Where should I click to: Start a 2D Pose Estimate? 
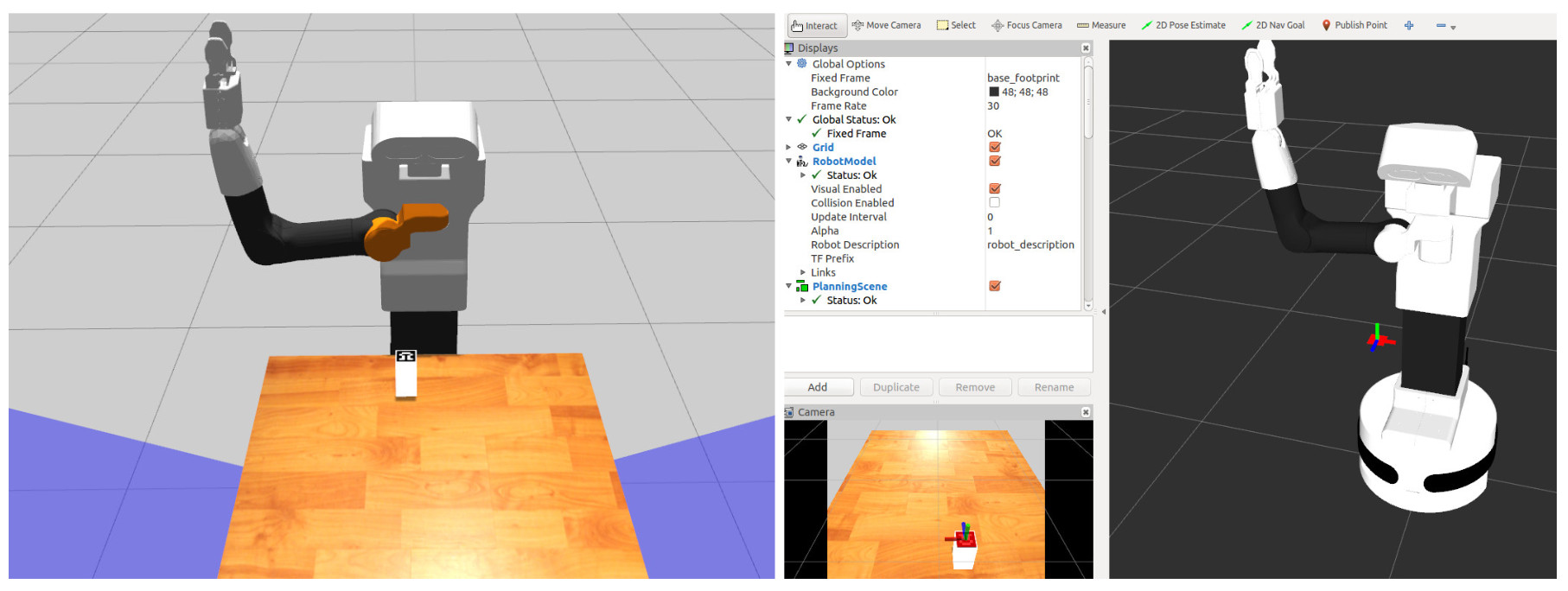click(x=1183, y=26)
